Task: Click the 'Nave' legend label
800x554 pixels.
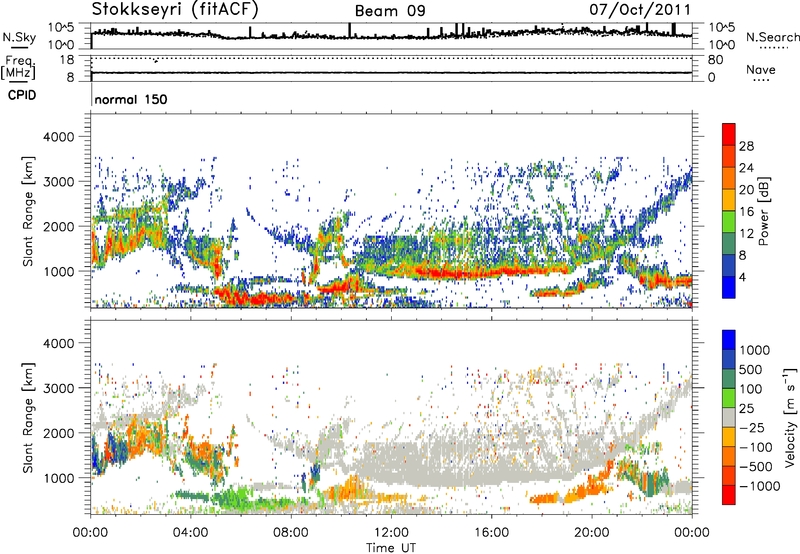Action: point(761,69)
